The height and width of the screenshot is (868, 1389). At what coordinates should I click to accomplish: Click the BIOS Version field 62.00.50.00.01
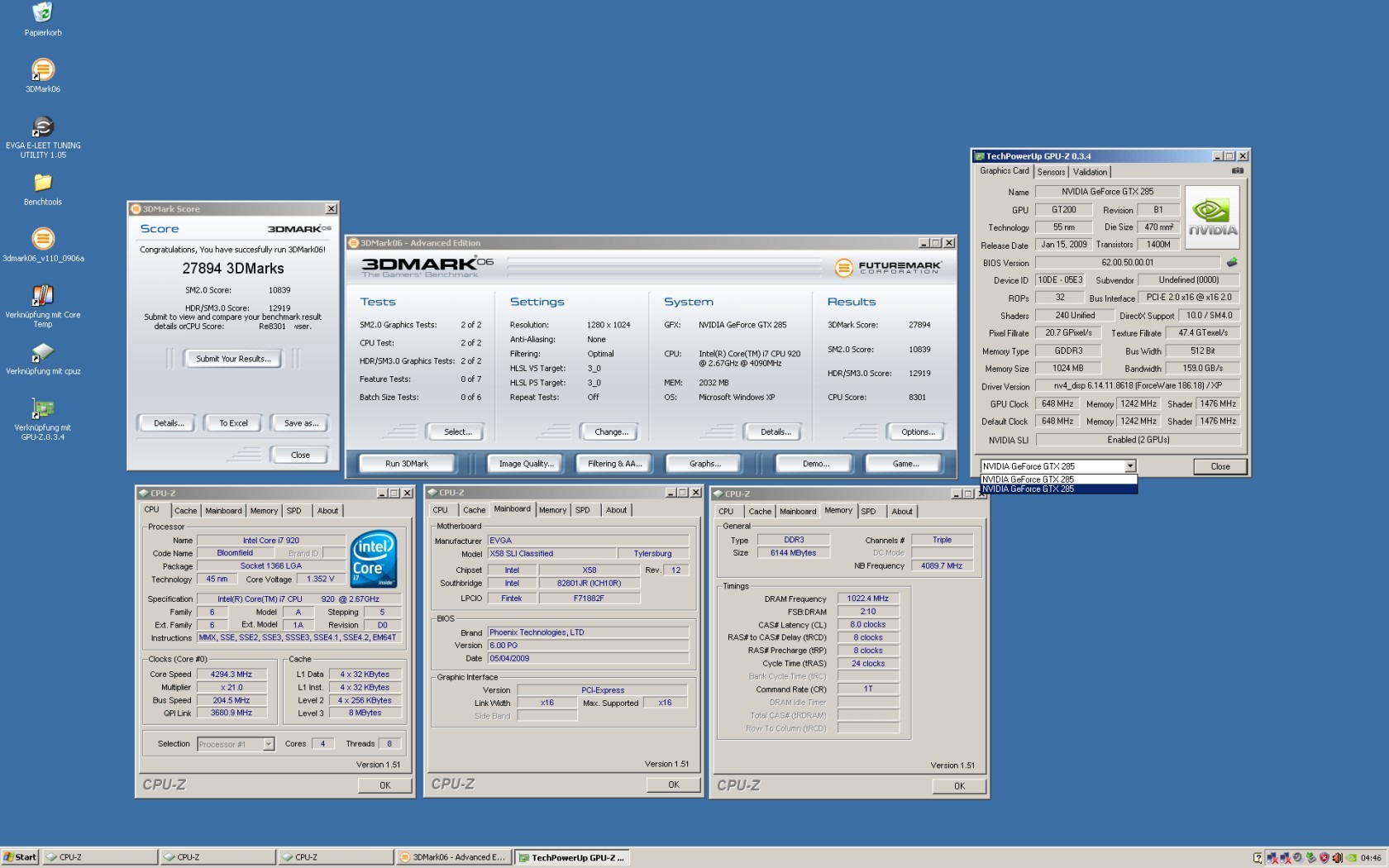pos(1128,263)
